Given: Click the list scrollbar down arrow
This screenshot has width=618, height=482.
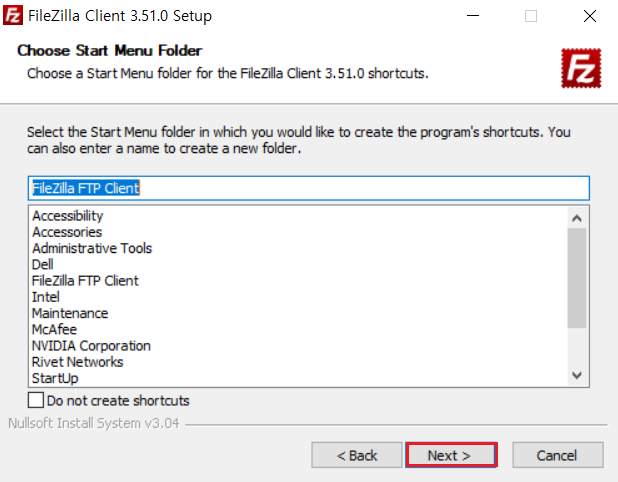Looking at the screenshot, I should [576, 374].
